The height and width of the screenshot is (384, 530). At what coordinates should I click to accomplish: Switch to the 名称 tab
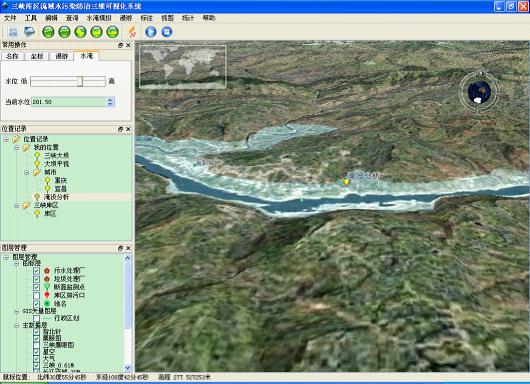[12, 56]
